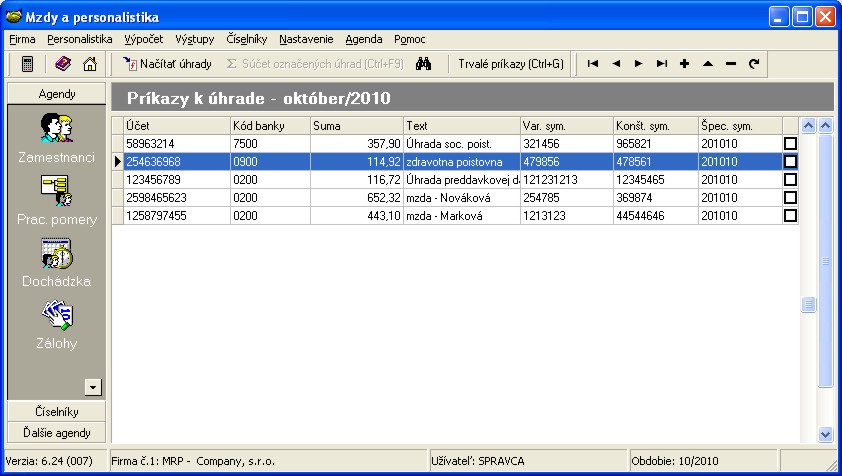Click the scrollbar down arrow

(x=825, y=434)
